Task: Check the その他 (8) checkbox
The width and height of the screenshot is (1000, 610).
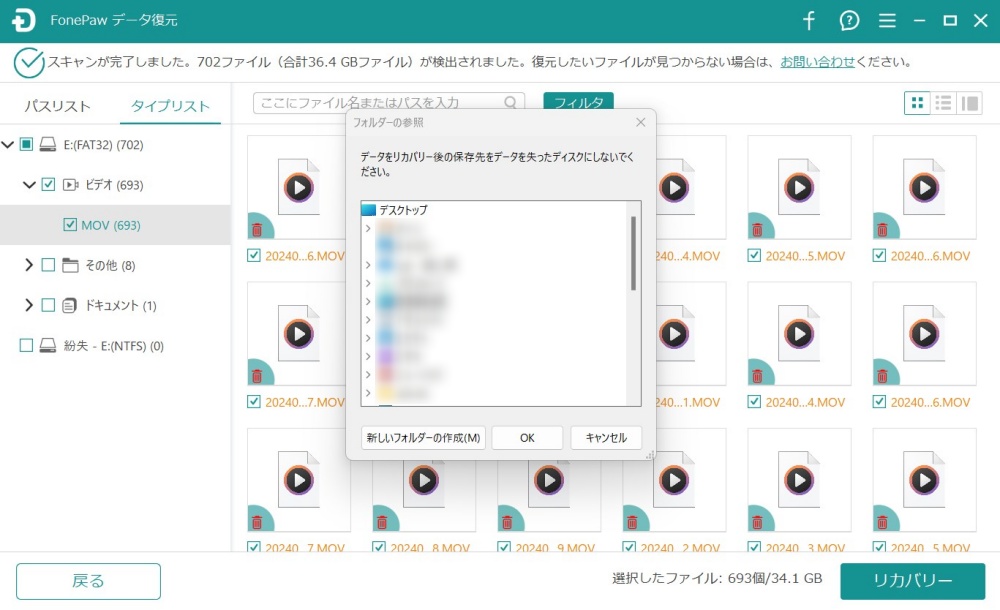Action: [x=48, y=265]
